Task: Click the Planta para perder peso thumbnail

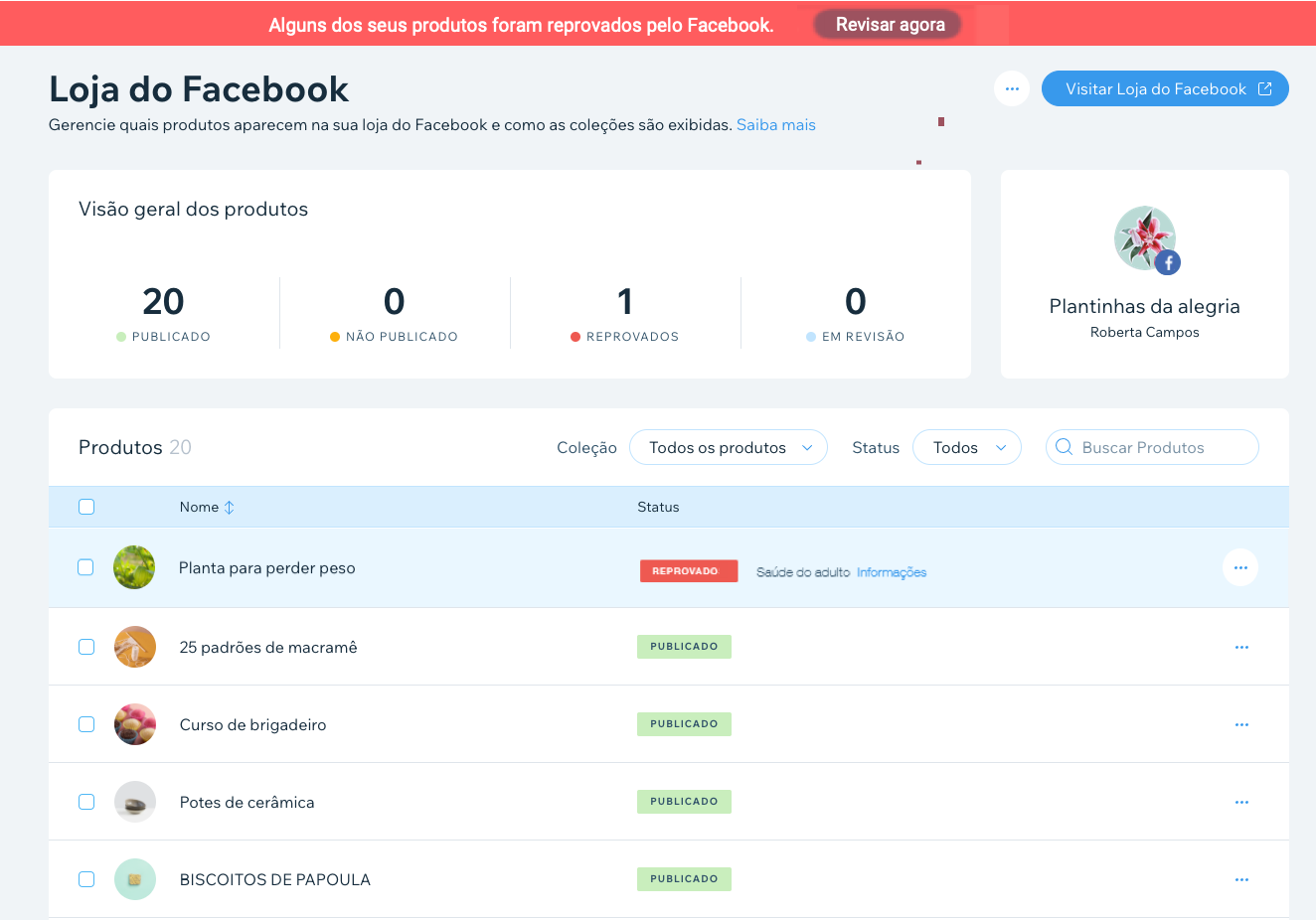Action: (134, 567)
